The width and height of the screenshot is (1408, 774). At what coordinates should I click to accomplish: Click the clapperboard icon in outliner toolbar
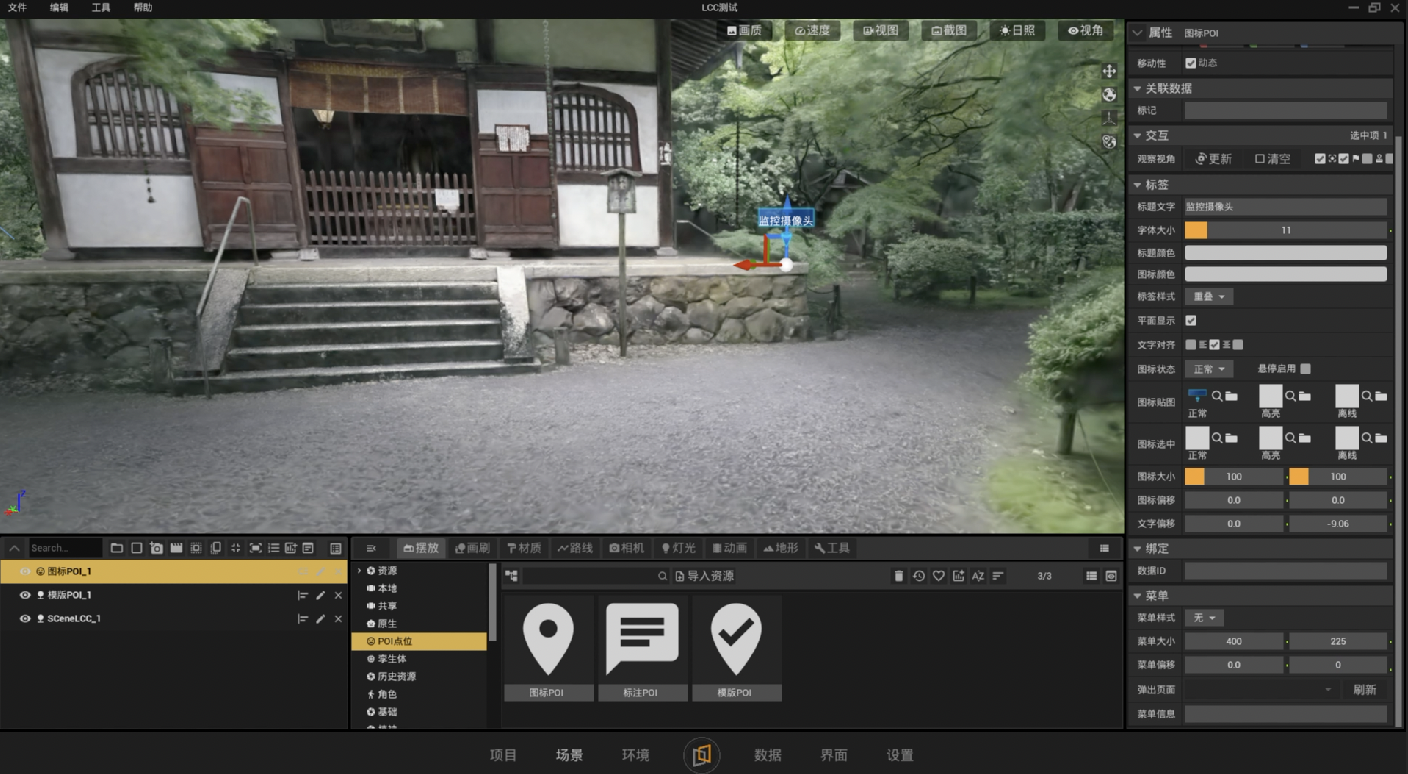176,548
